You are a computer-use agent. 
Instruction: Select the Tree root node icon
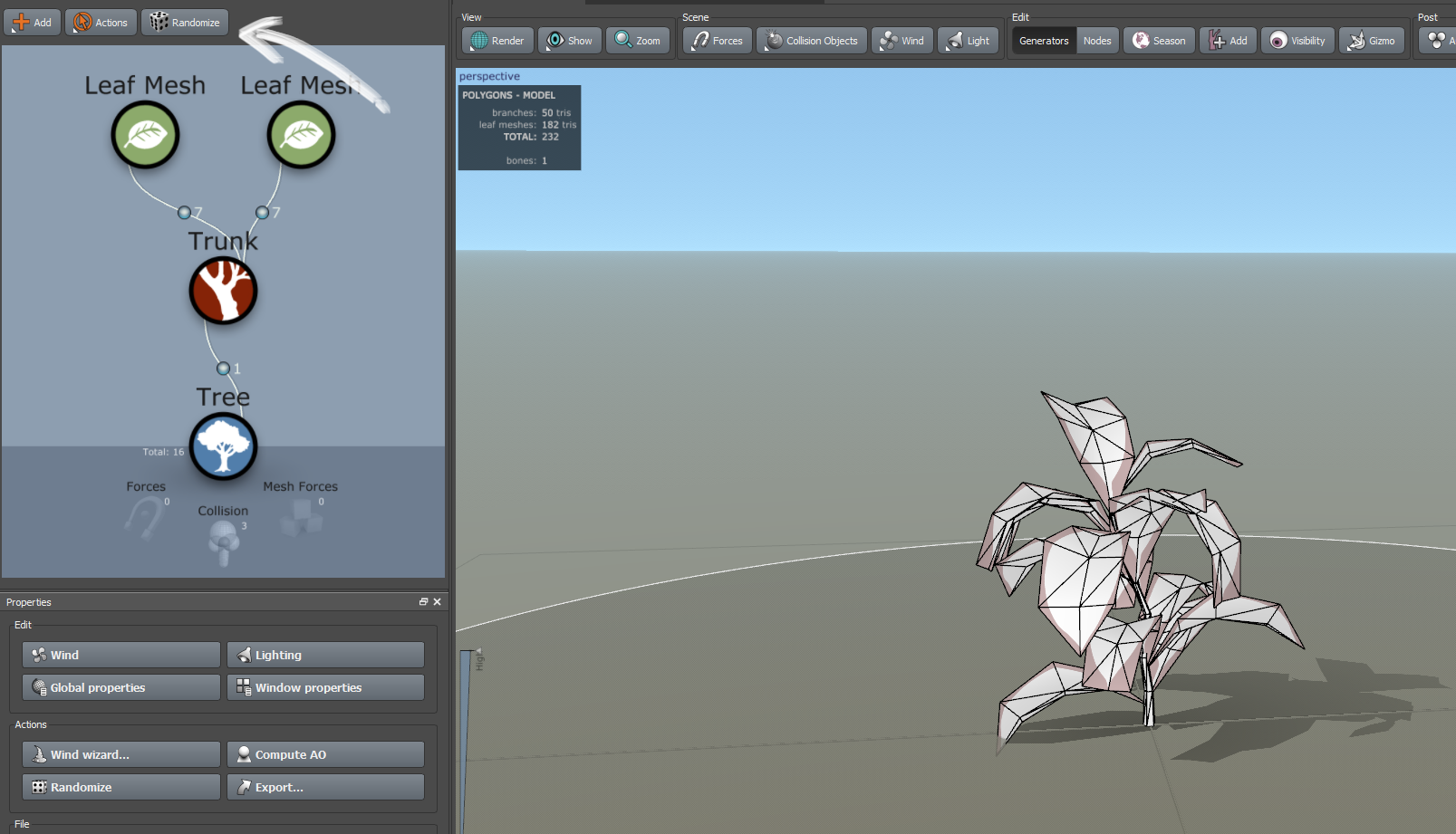pyautogui.click(x=223, y=446)
